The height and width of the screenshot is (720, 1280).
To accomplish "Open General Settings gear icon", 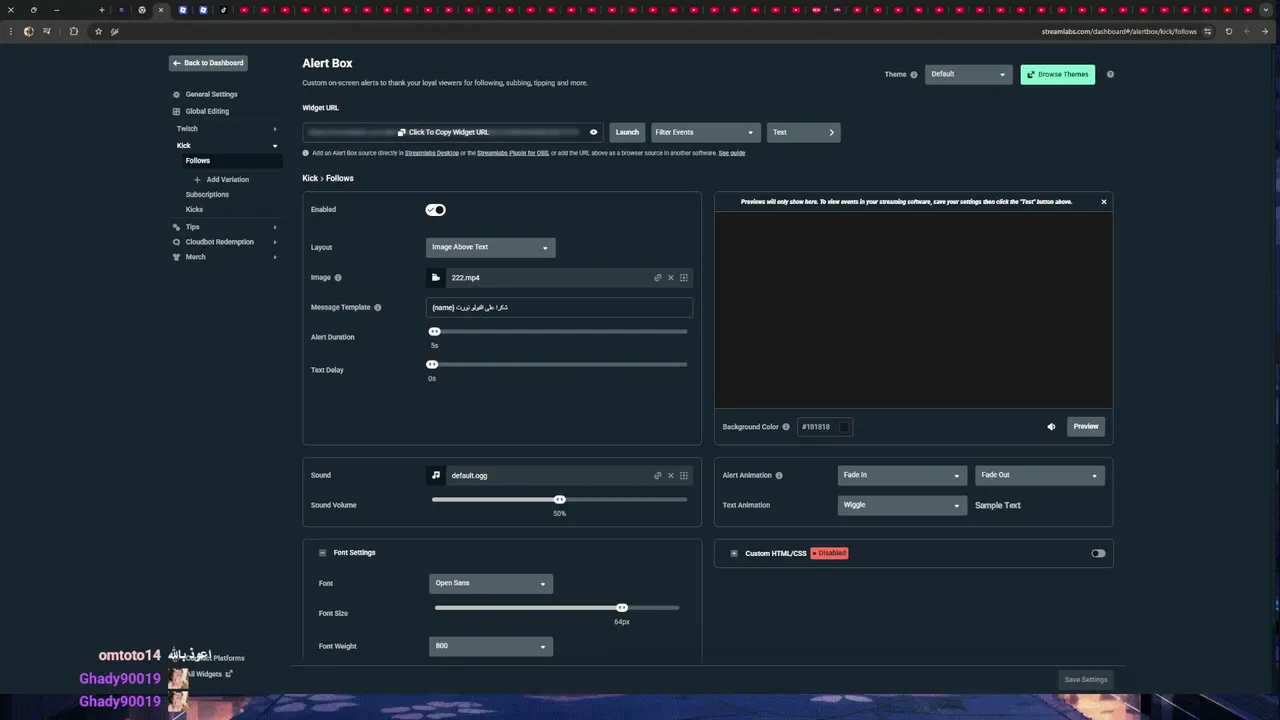I will click(x=177, y=95).
